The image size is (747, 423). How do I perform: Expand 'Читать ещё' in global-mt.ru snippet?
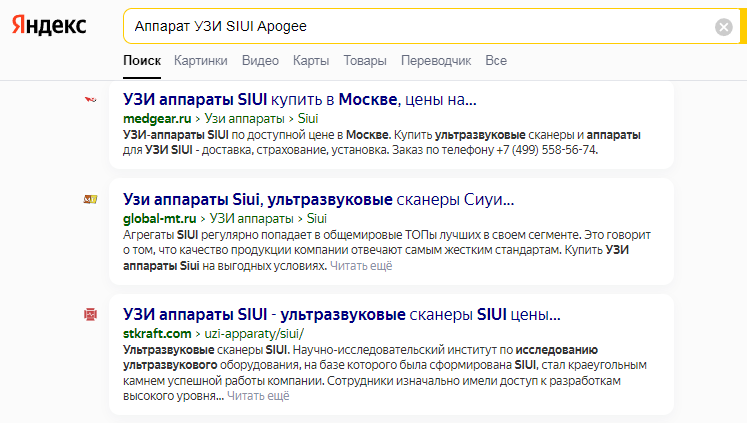coord(362,266)
